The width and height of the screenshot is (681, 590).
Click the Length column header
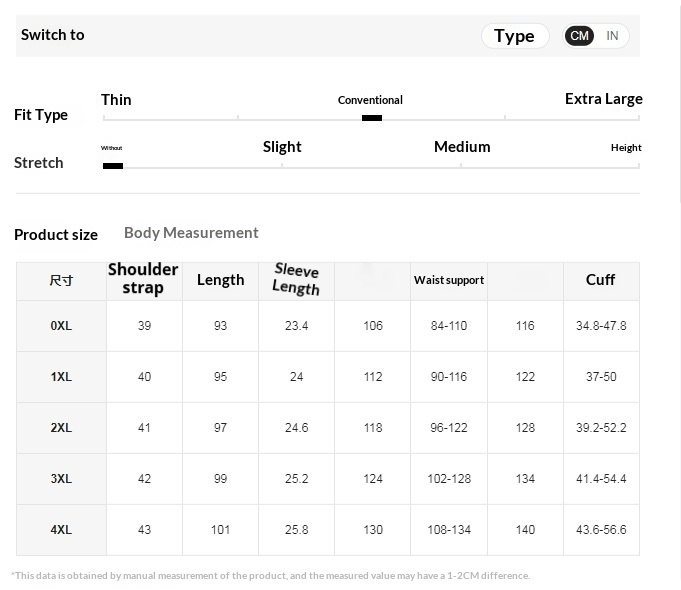point(220,280)
